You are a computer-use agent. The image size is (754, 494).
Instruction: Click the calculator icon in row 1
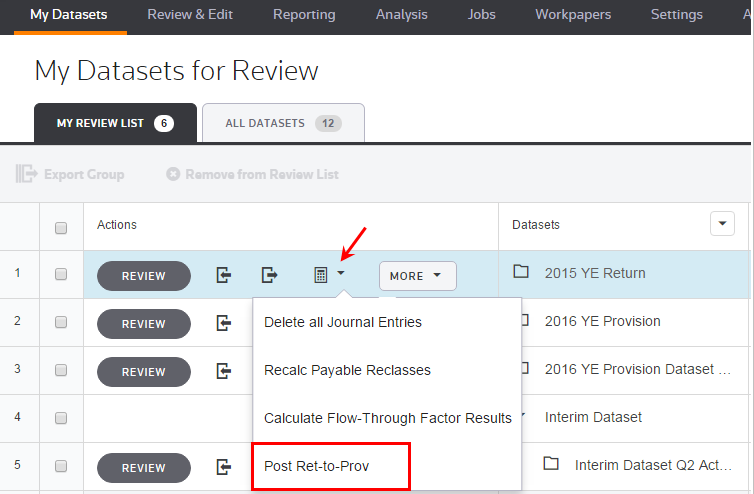tap(320, 275)
